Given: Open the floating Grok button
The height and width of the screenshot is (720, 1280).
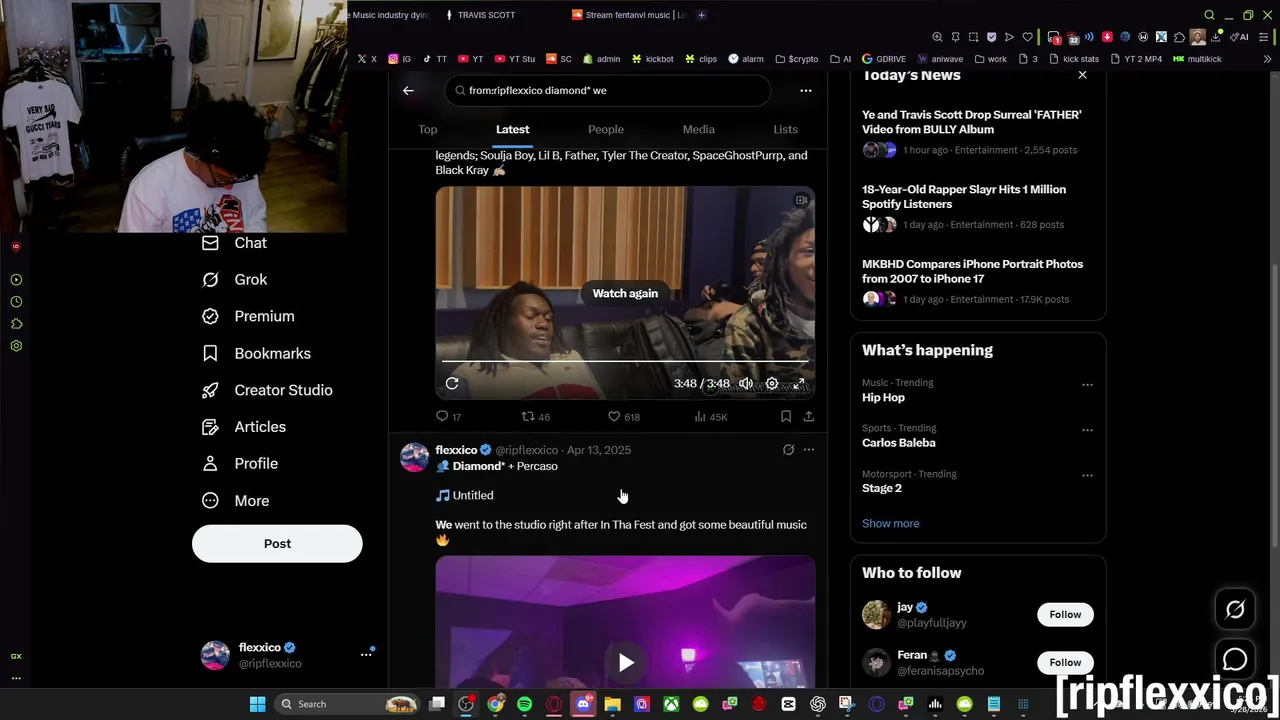Looking at the screenshot, I should [x=1235, y=609].
